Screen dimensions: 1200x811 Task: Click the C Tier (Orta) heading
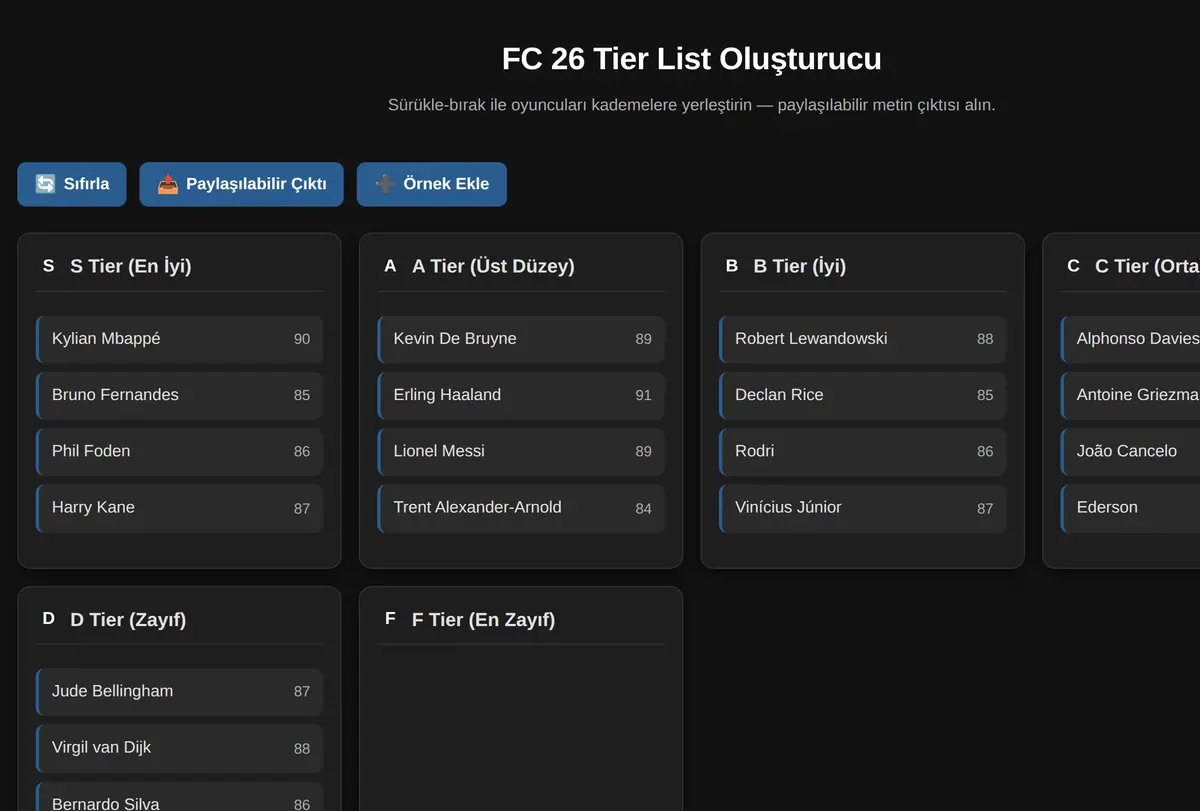click(x=1147, y=266)
